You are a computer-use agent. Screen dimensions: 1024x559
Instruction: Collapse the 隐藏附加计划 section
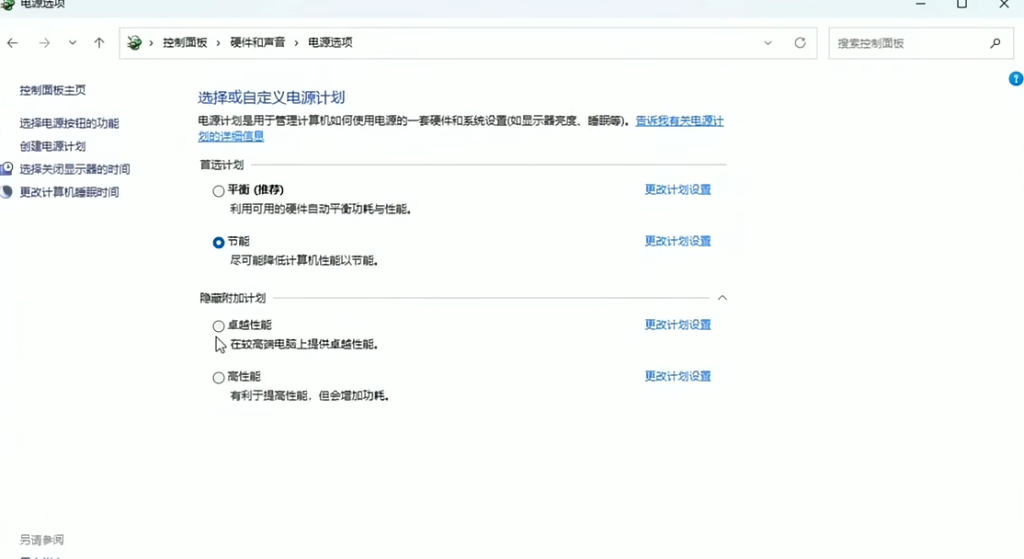click(722, 298)
